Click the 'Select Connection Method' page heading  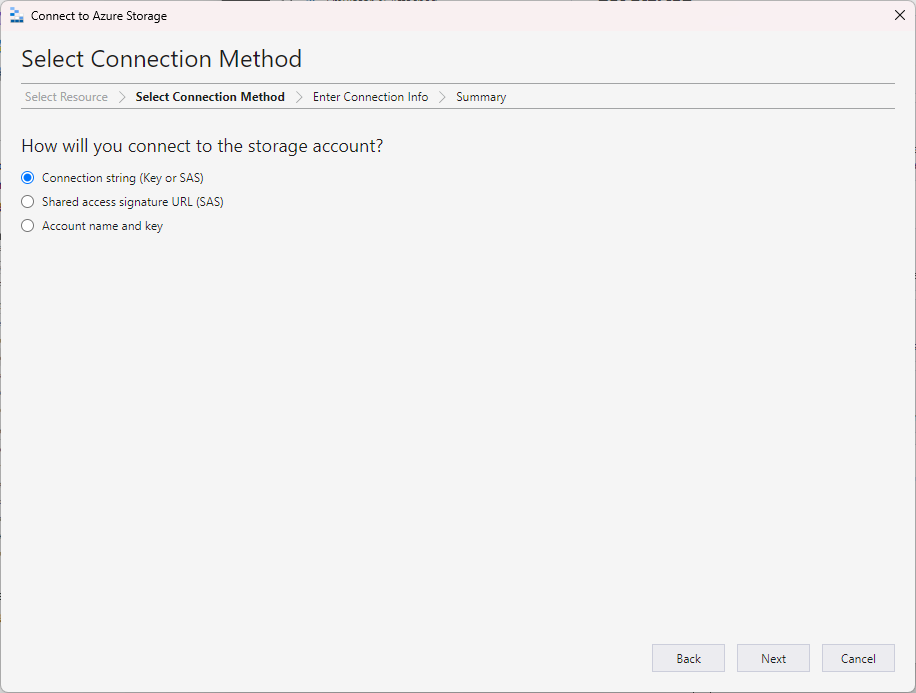[162, 59]
